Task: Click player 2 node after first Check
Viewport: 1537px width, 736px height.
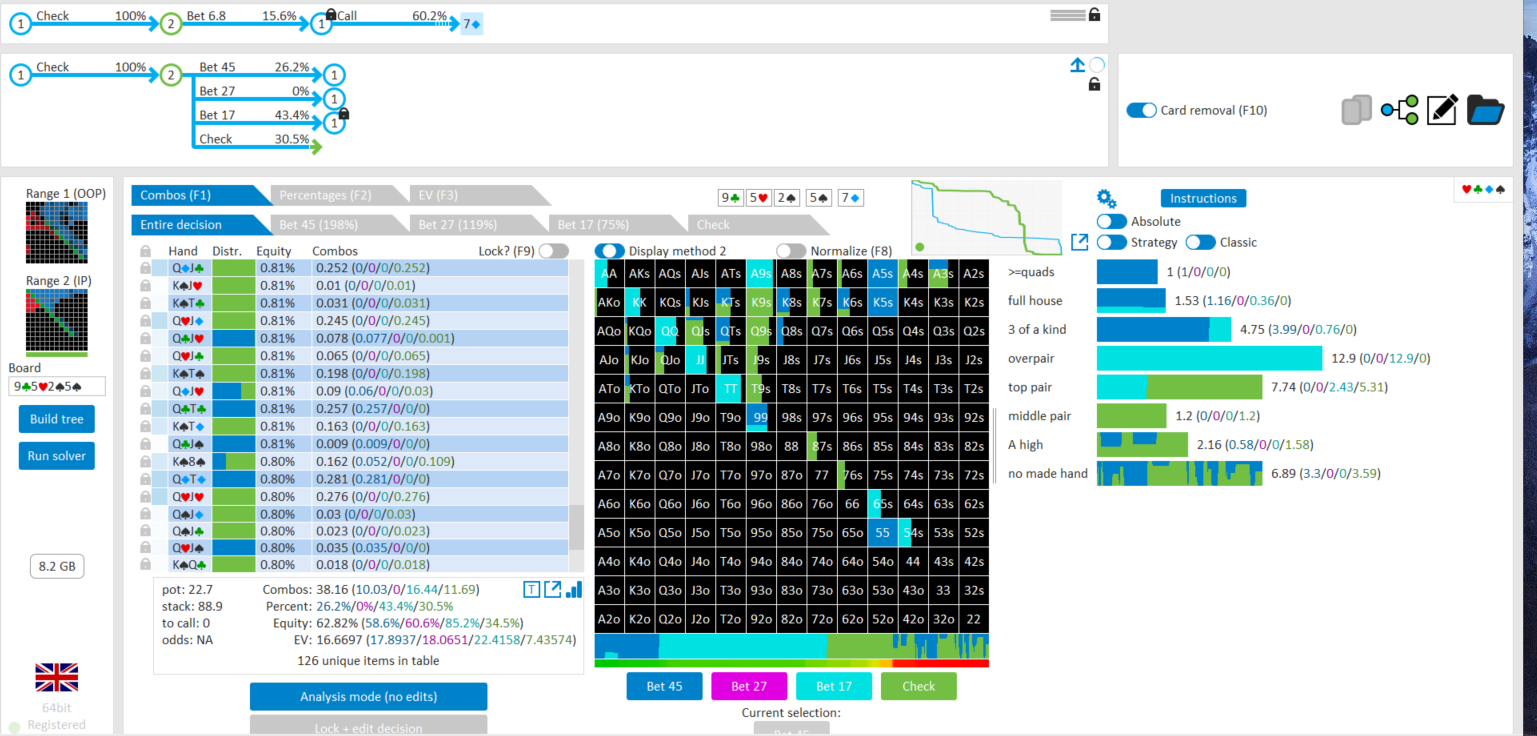Action: [x=170, y=23]
